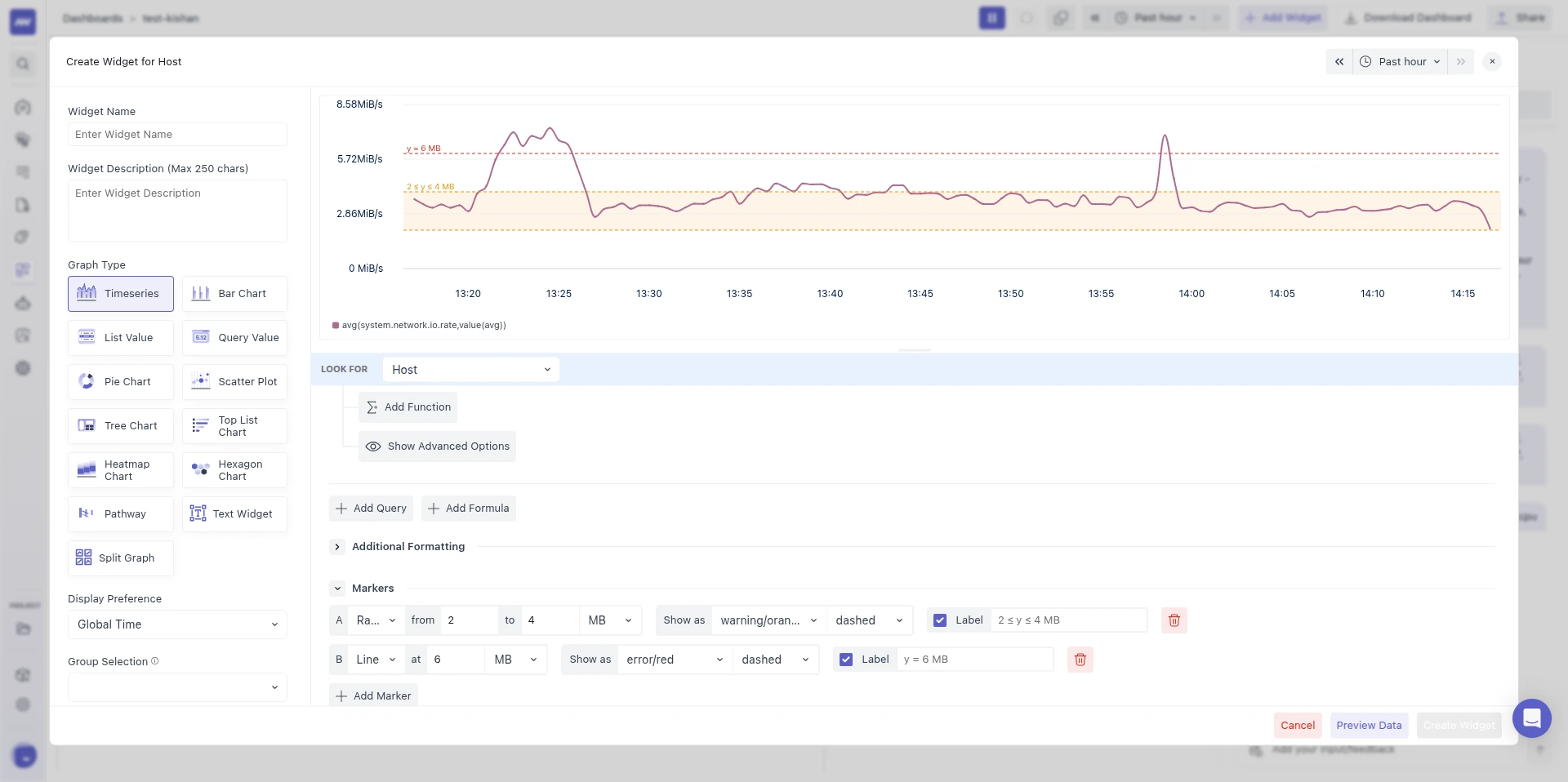Select the Timeseries graph type
Screen dimensions: 1568x782
121,294
